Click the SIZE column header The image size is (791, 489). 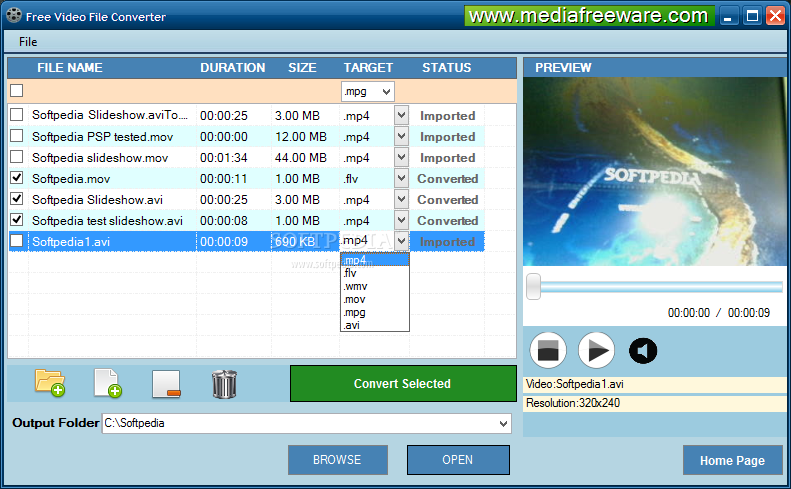pos(302,68)
